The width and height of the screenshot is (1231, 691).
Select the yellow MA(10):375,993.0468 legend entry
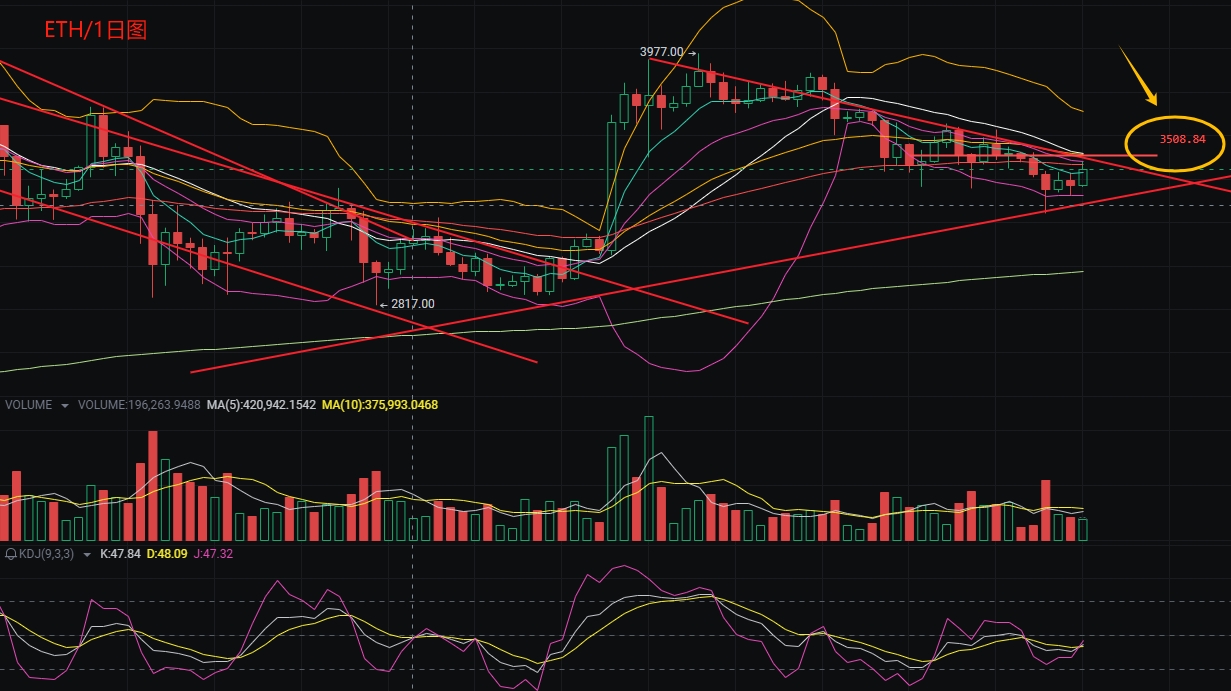pyautogui.click(x=380, y=405)
